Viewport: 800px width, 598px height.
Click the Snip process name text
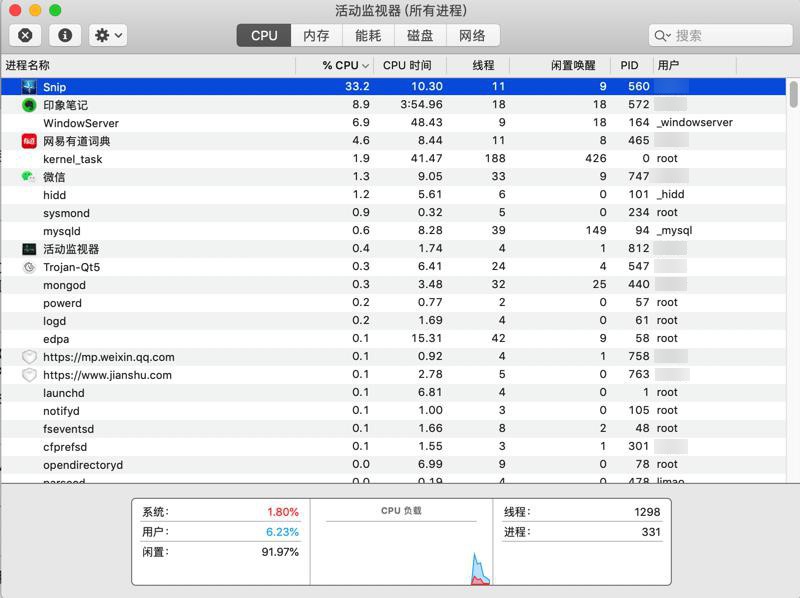pos(54,87)
